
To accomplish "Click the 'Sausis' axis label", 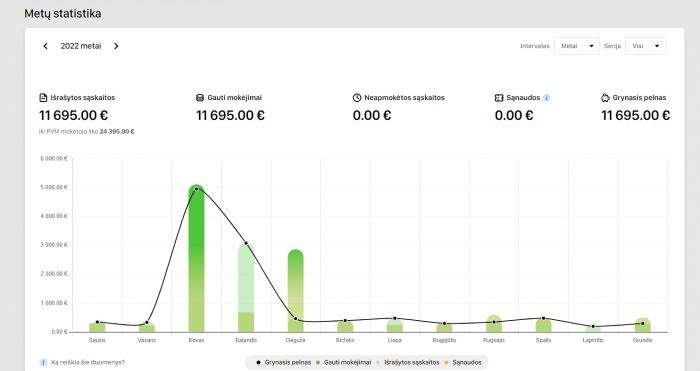I will click(x=97, y=340).
